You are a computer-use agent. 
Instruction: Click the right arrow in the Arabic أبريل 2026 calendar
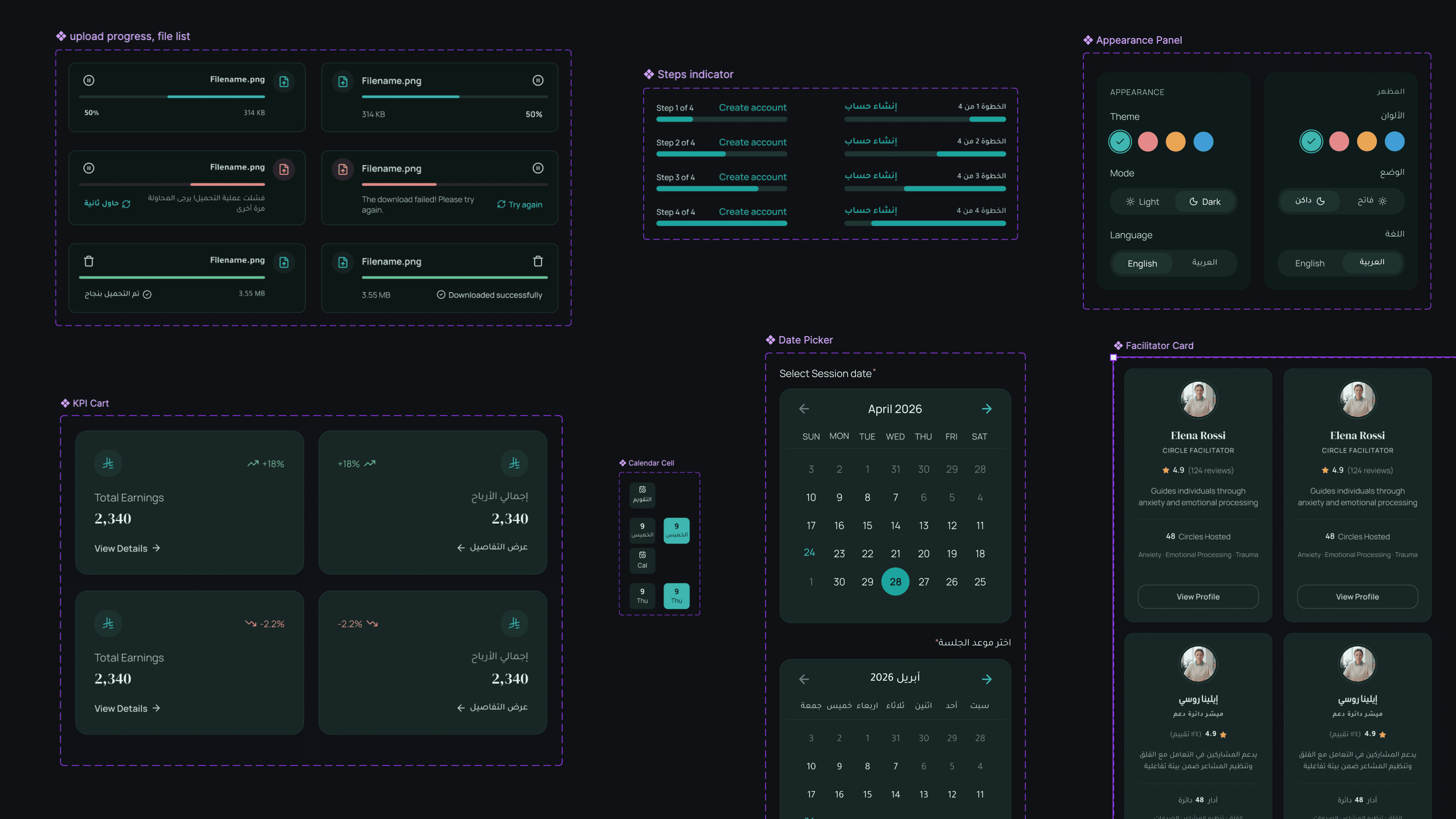tap(986, 679)
